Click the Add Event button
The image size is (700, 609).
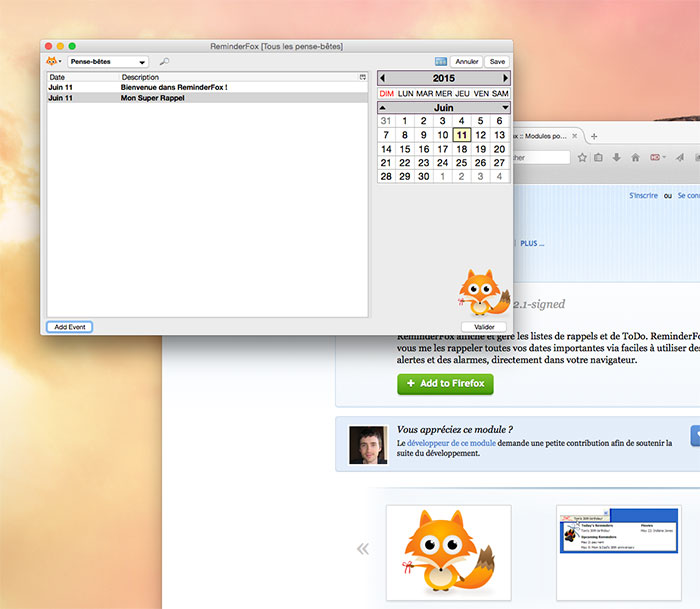(70, 327)
